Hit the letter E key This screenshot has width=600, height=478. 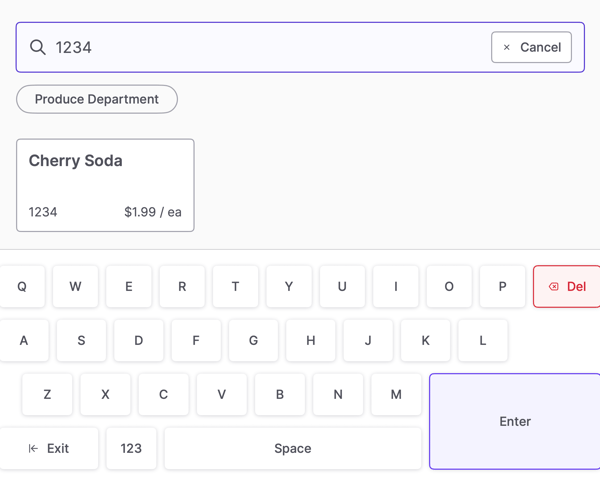point(128,286)
